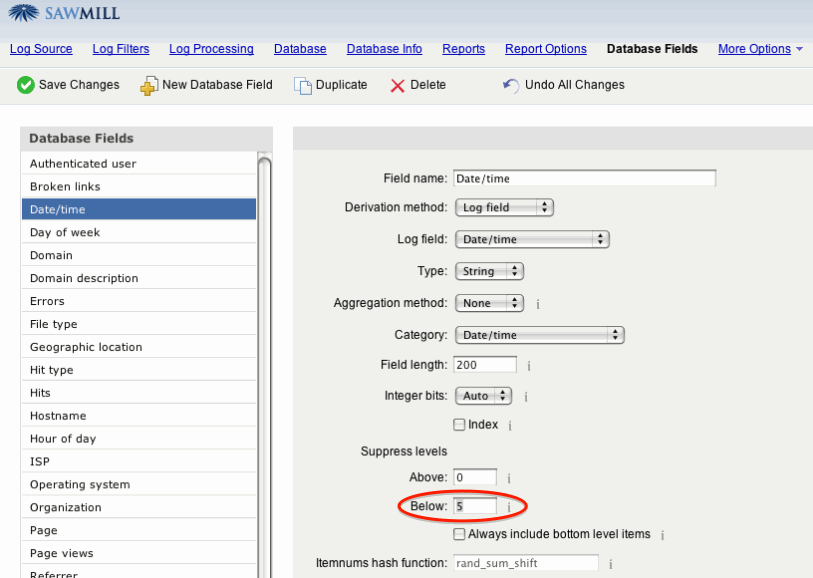This screenshot has height=578, width=813.
Task: Click the green Save Changes checkmark icon
Action: click(x=26, y=85)
